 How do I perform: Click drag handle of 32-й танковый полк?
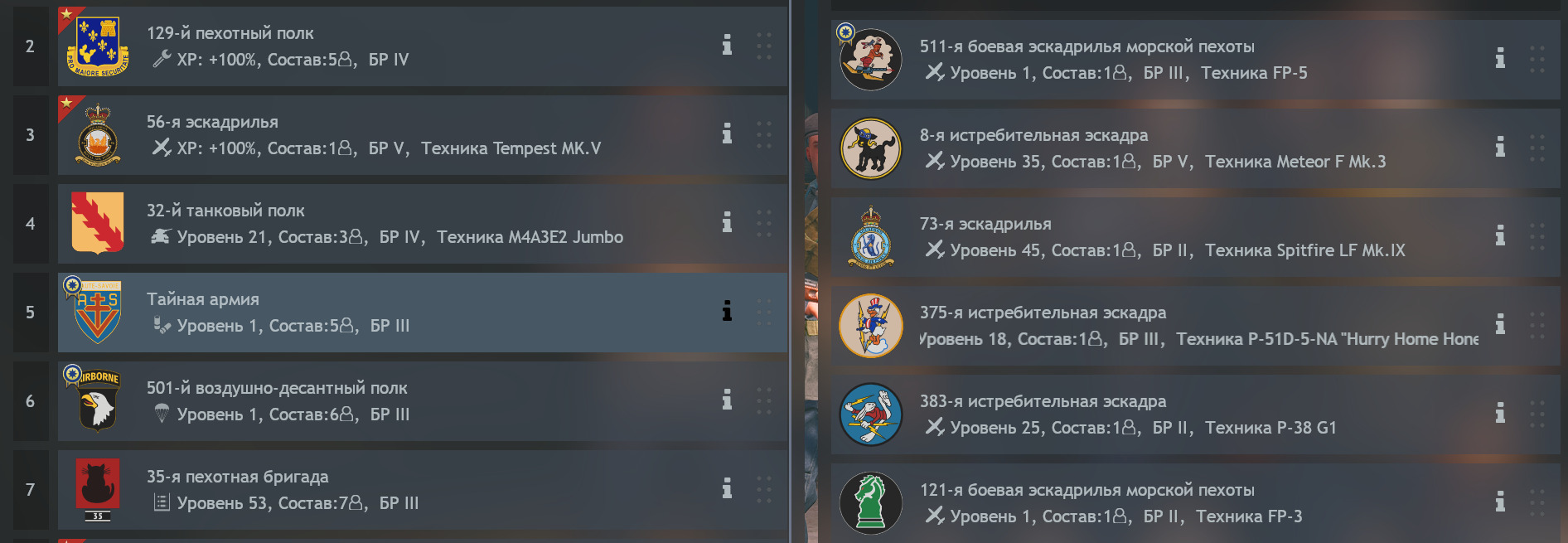point(763,223)
